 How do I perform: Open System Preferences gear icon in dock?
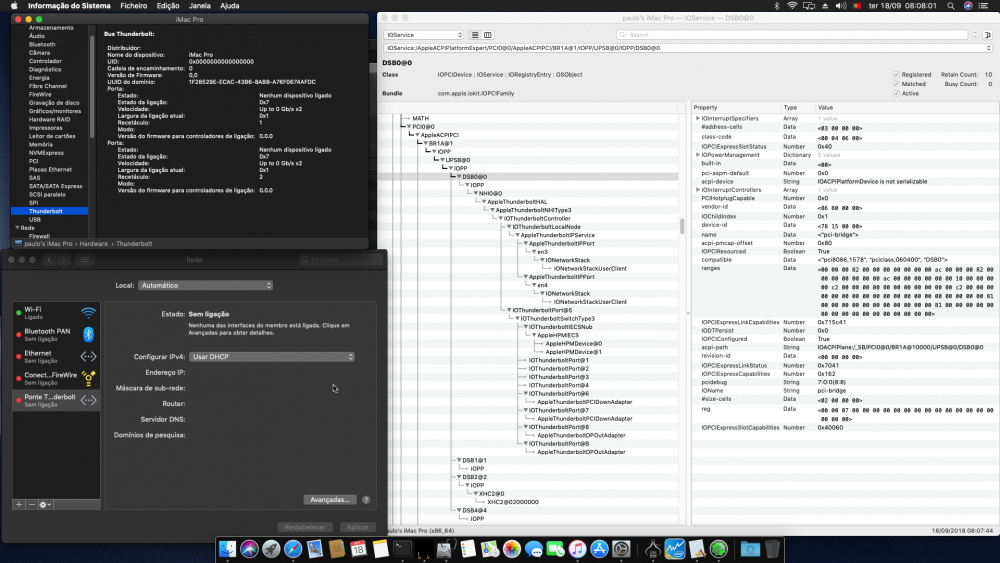coord(621,549)
